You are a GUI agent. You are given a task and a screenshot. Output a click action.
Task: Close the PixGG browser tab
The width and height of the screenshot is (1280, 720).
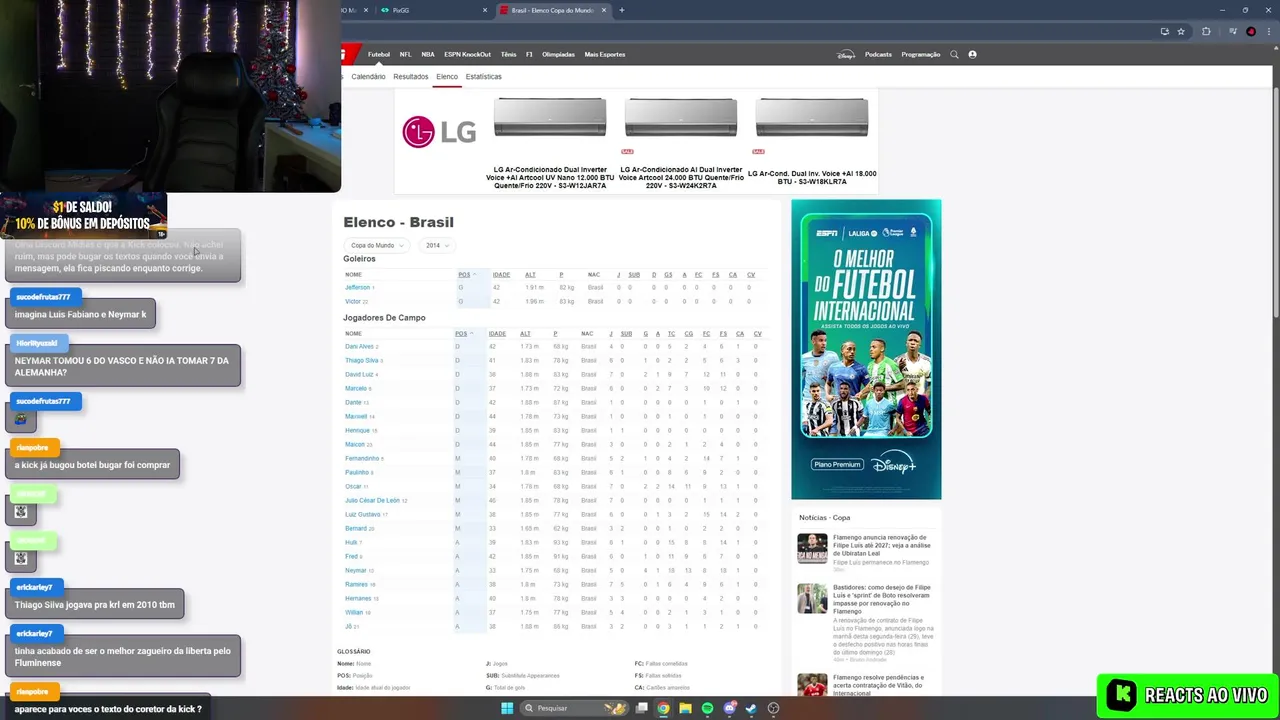point(486,10)
